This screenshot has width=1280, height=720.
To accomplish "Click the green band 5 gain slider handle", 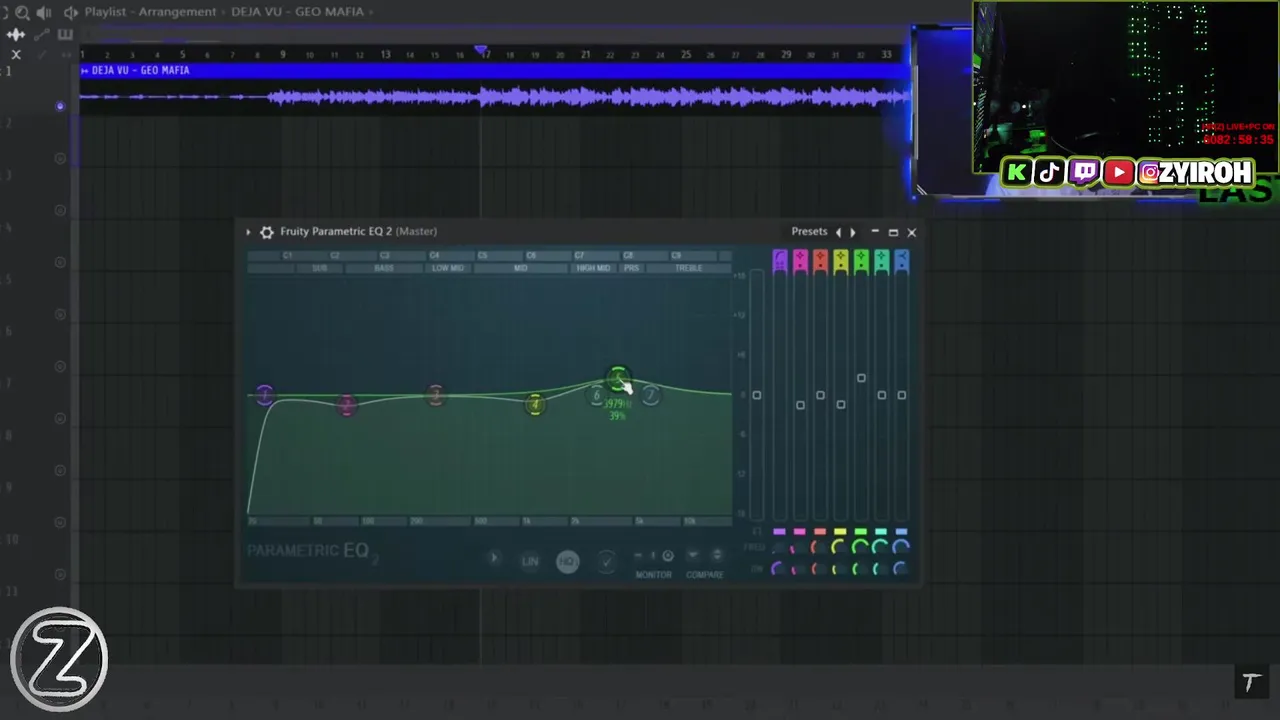I will pyautogui.click(x=861, y=378).
